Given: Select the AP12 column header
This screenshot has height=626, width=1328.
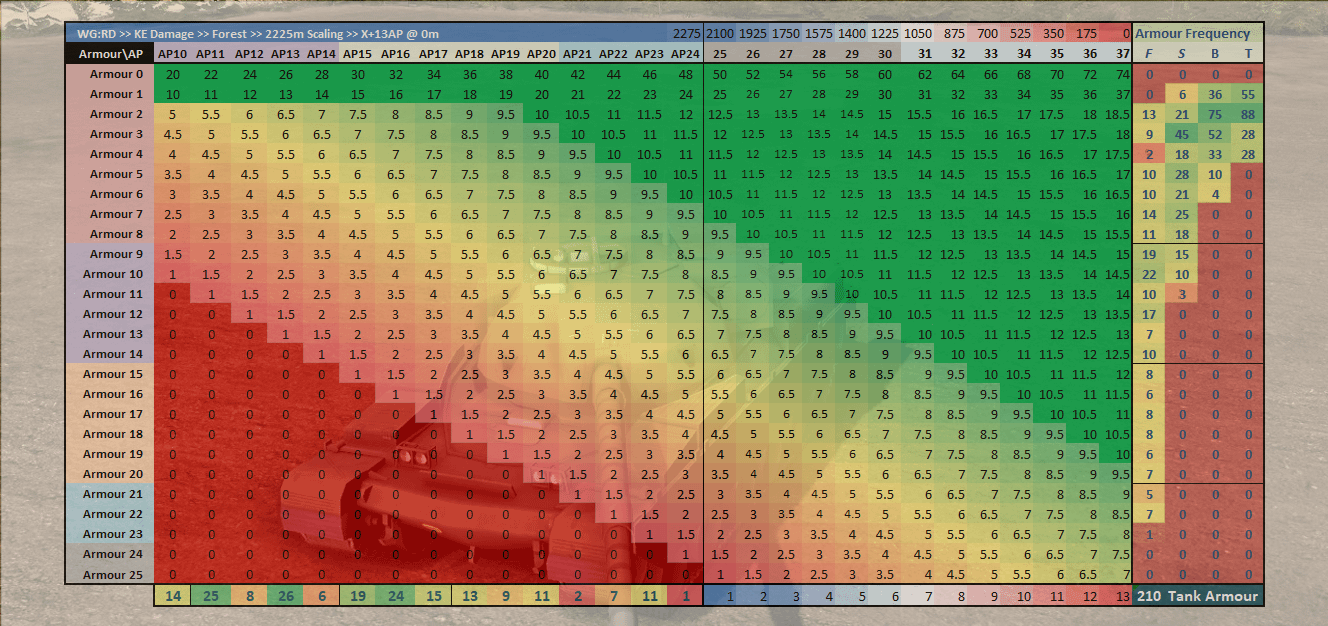Looking at the screenshot, I should coord(247,53).
